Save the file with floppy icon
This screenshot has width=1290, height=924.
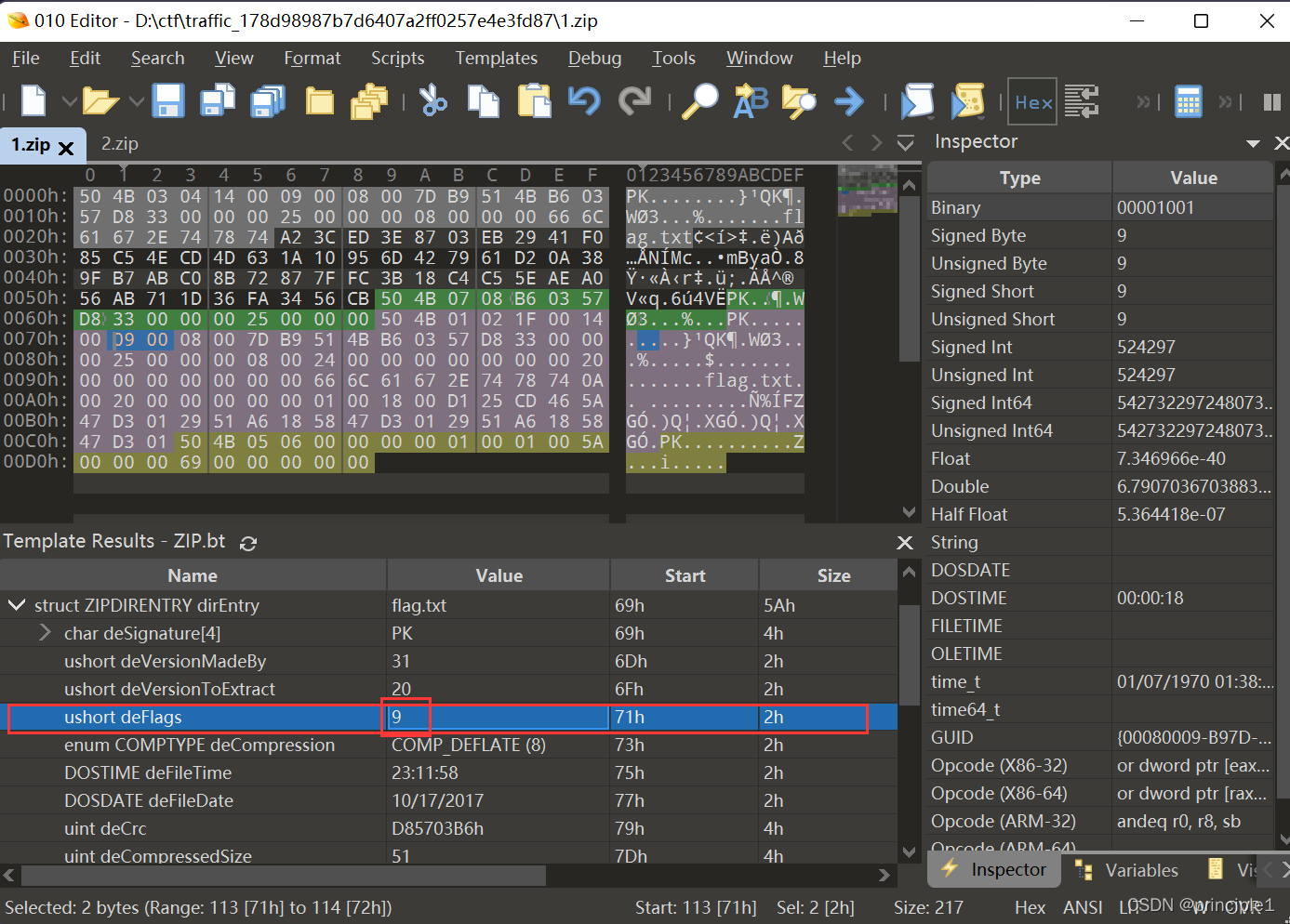(x=168, y=100)
